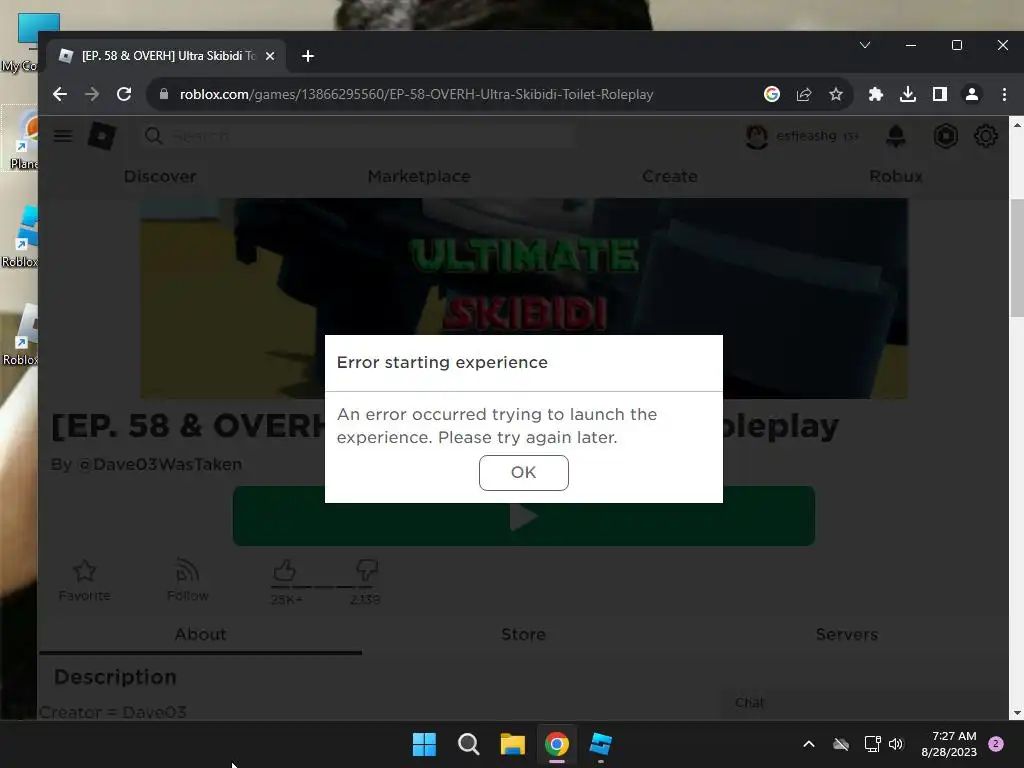1024x768 pixels.
Task: Open Windows taskbar search
Action: click(468, 744)
